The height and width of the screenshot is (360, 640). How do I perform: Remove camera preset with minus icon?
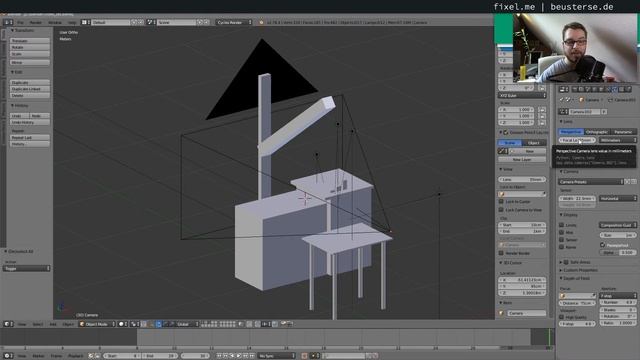[633, 182]
